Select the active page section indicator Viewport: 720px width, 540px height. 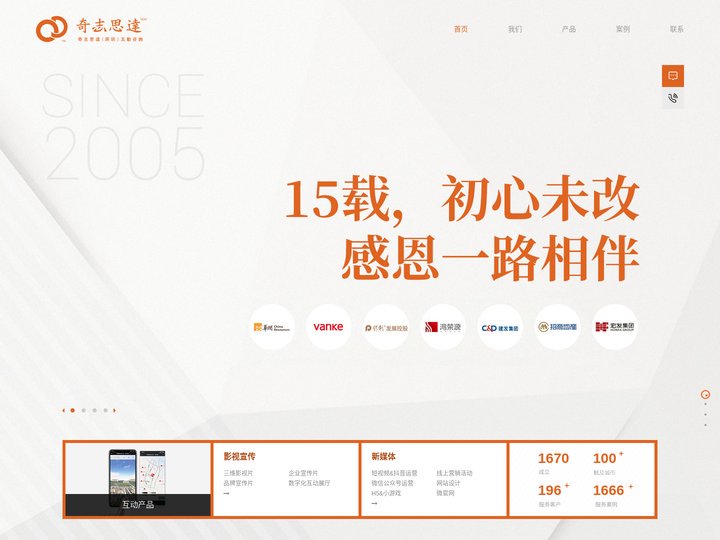pos(705,394)
